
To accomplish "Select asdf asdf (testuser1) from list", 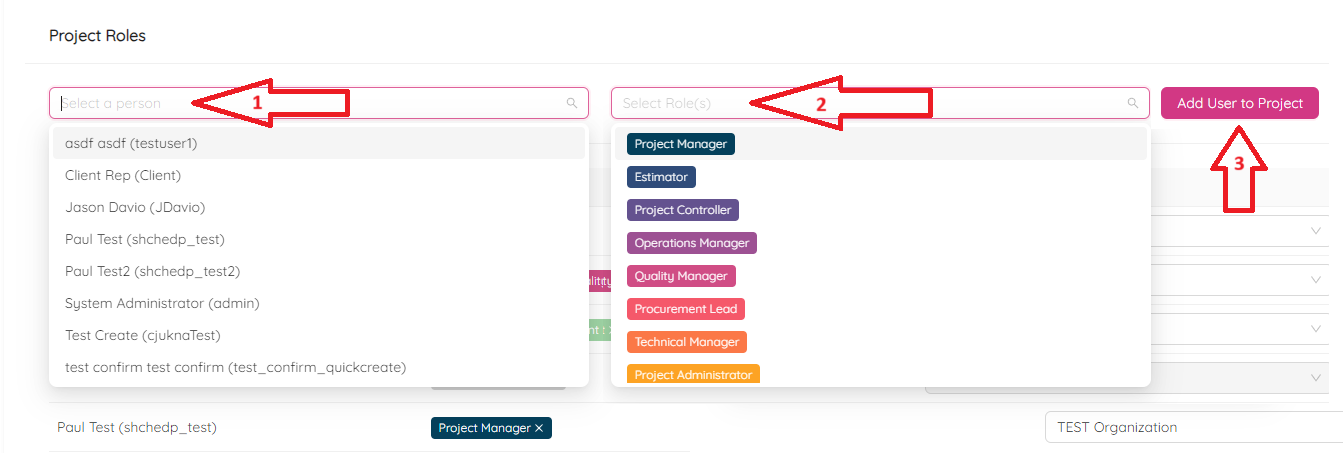I will 131,143.
